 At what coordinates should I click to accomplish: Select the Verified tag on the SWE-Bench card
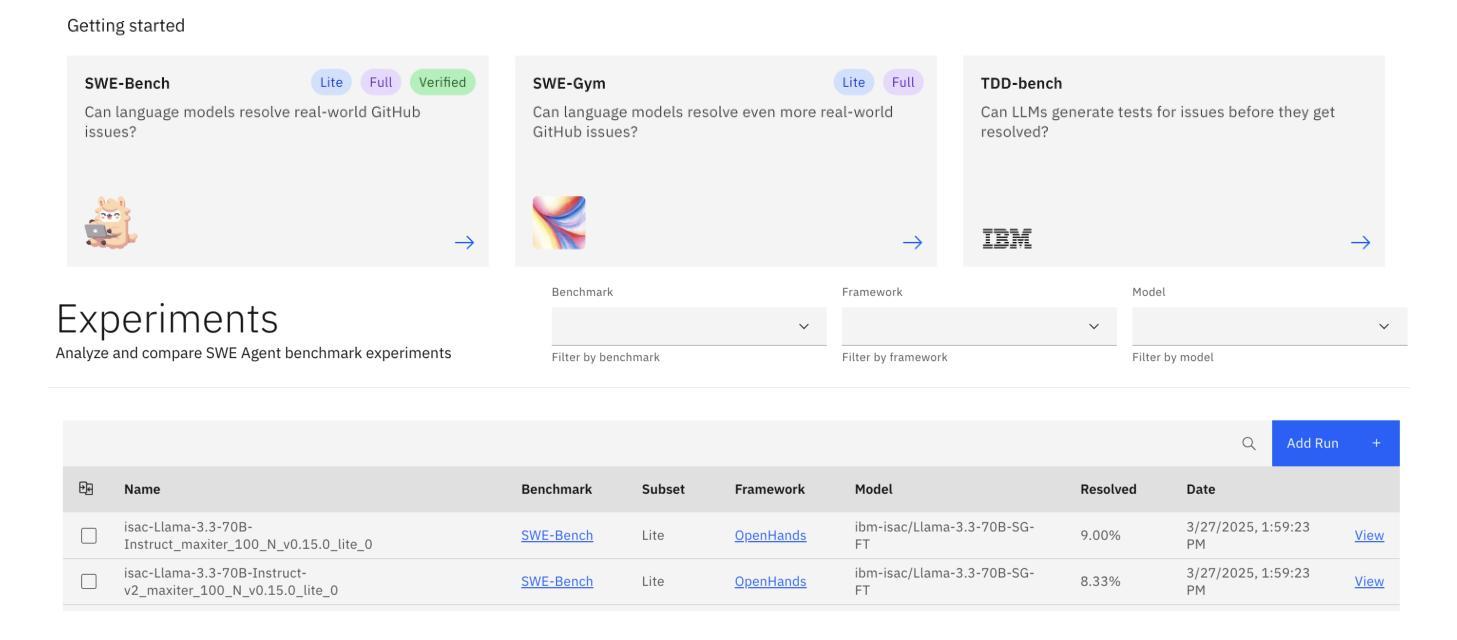click(x=442, y=82)
